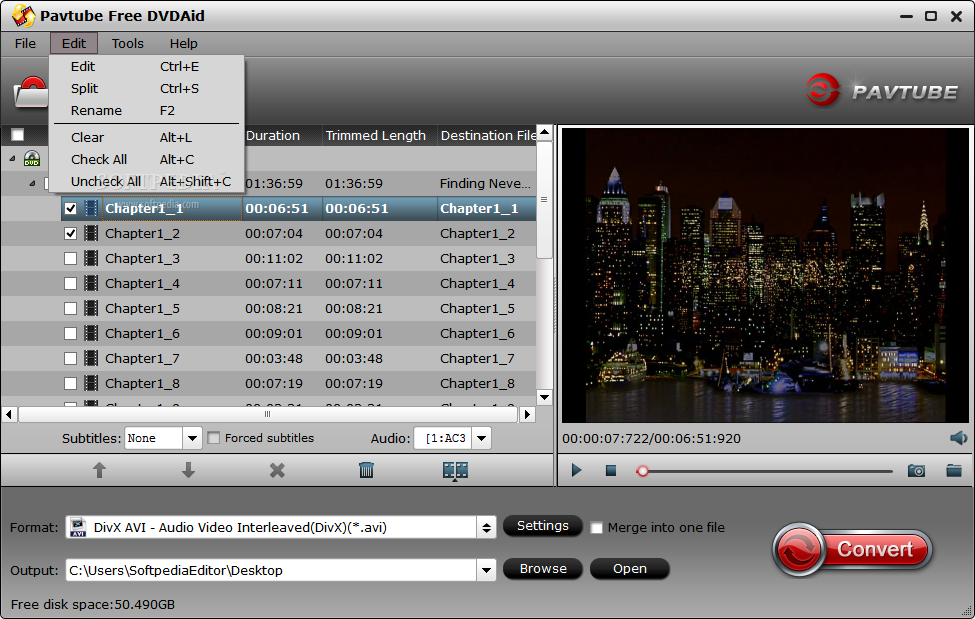Click the Browse button
This screenshot has height=619, width=975.
pyautogui.click(x=542, y=569)
